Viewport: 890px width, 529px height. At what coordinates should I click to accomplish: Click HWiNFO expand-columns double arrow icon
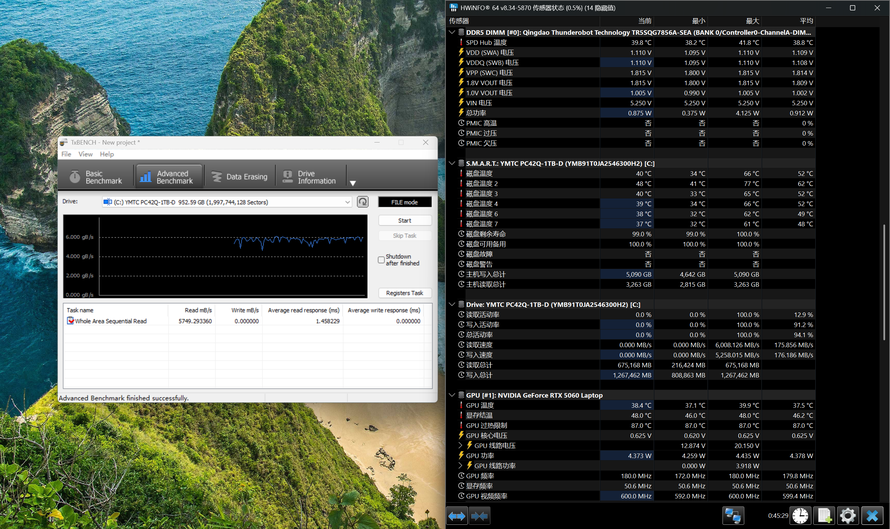[457, 515]
